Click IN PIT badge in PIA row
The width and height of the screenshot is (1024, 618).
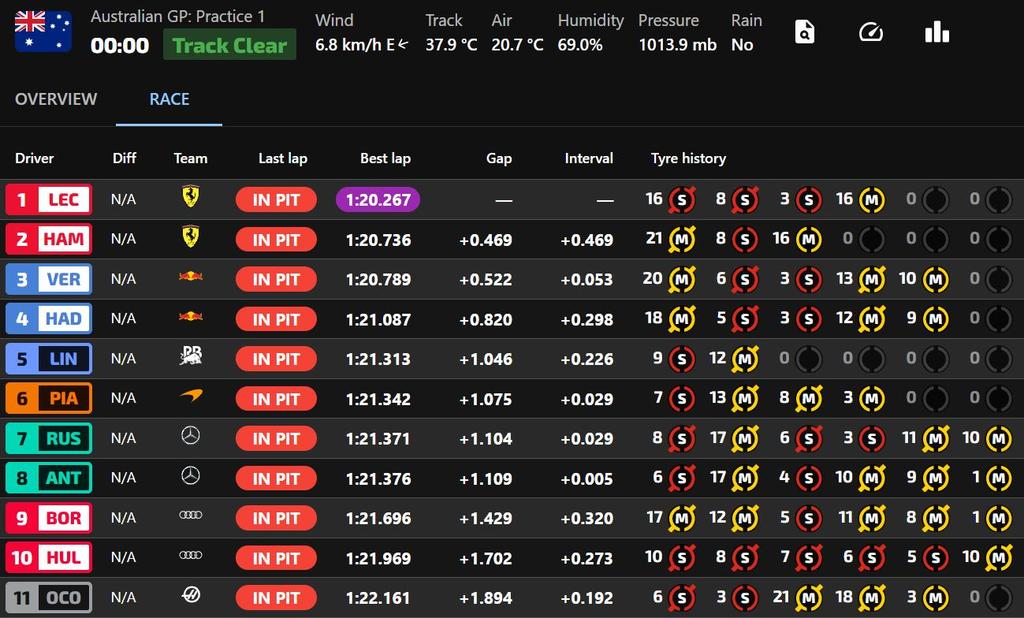pyautogui.click(x=276, y=399)
